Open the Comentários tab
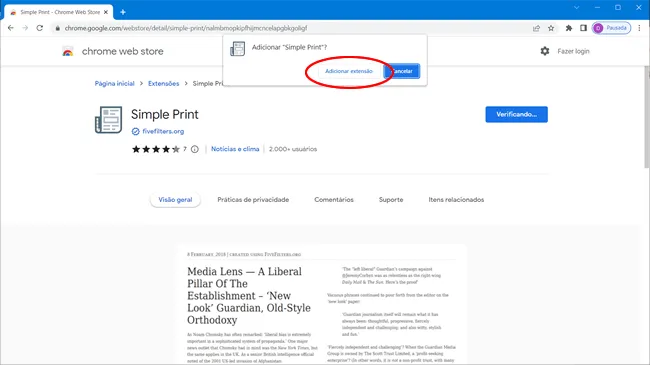Screen dimensions: 650x365 [x=334, y=200]
